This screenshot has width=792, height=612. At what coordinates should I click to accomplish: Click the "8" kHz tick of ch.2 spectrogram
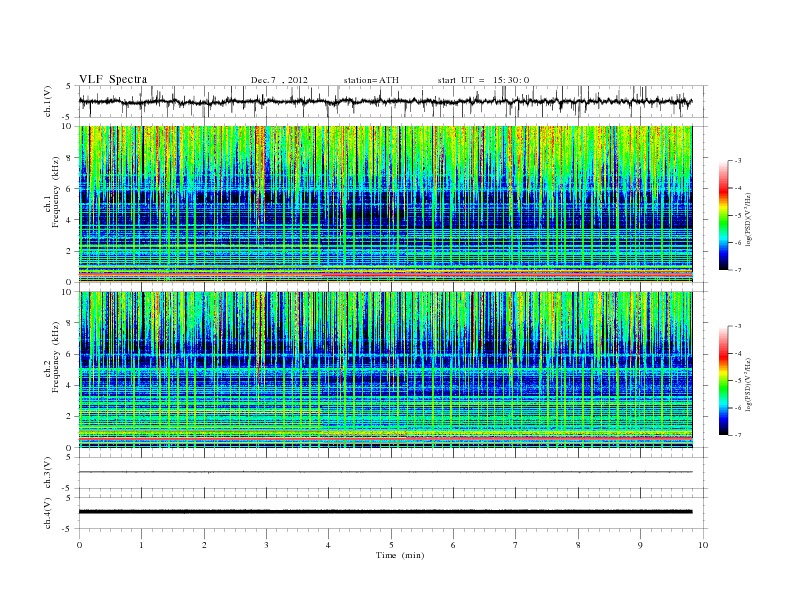point(70,323)
